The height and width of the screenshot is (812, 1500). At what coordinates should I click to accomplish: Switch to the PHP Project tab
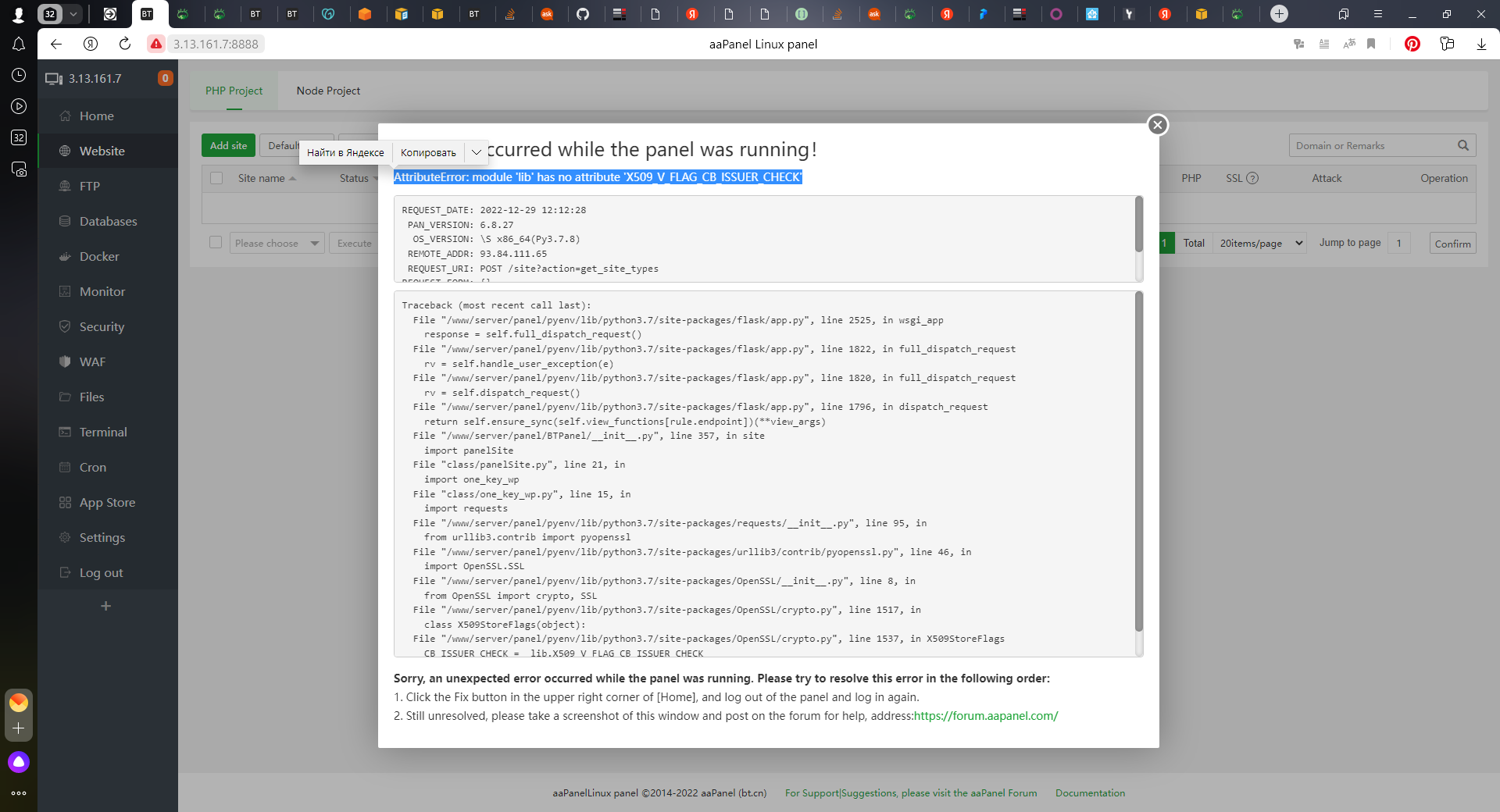234,91
